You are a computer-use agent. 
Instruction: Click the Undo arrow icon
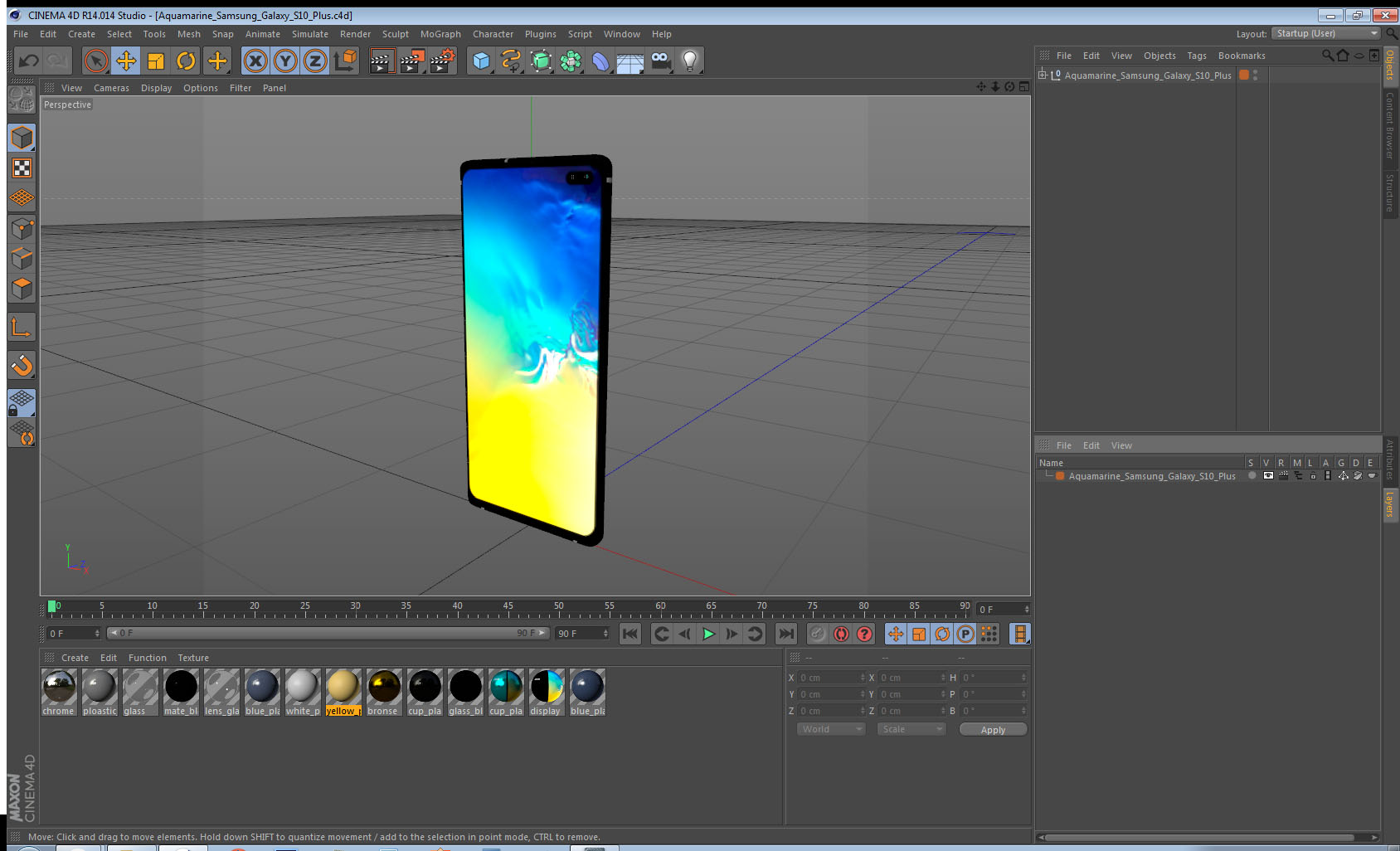(29, 61)
